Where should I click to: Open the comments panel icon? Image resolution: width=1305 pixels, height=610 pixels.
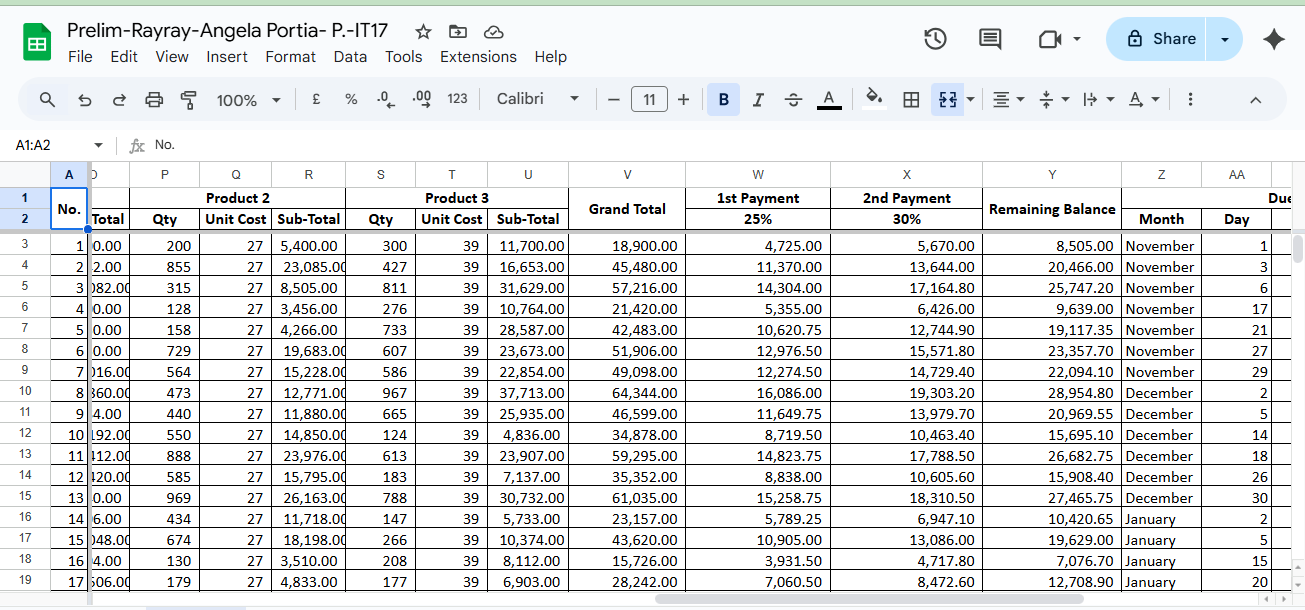click(x=990, y=39)
